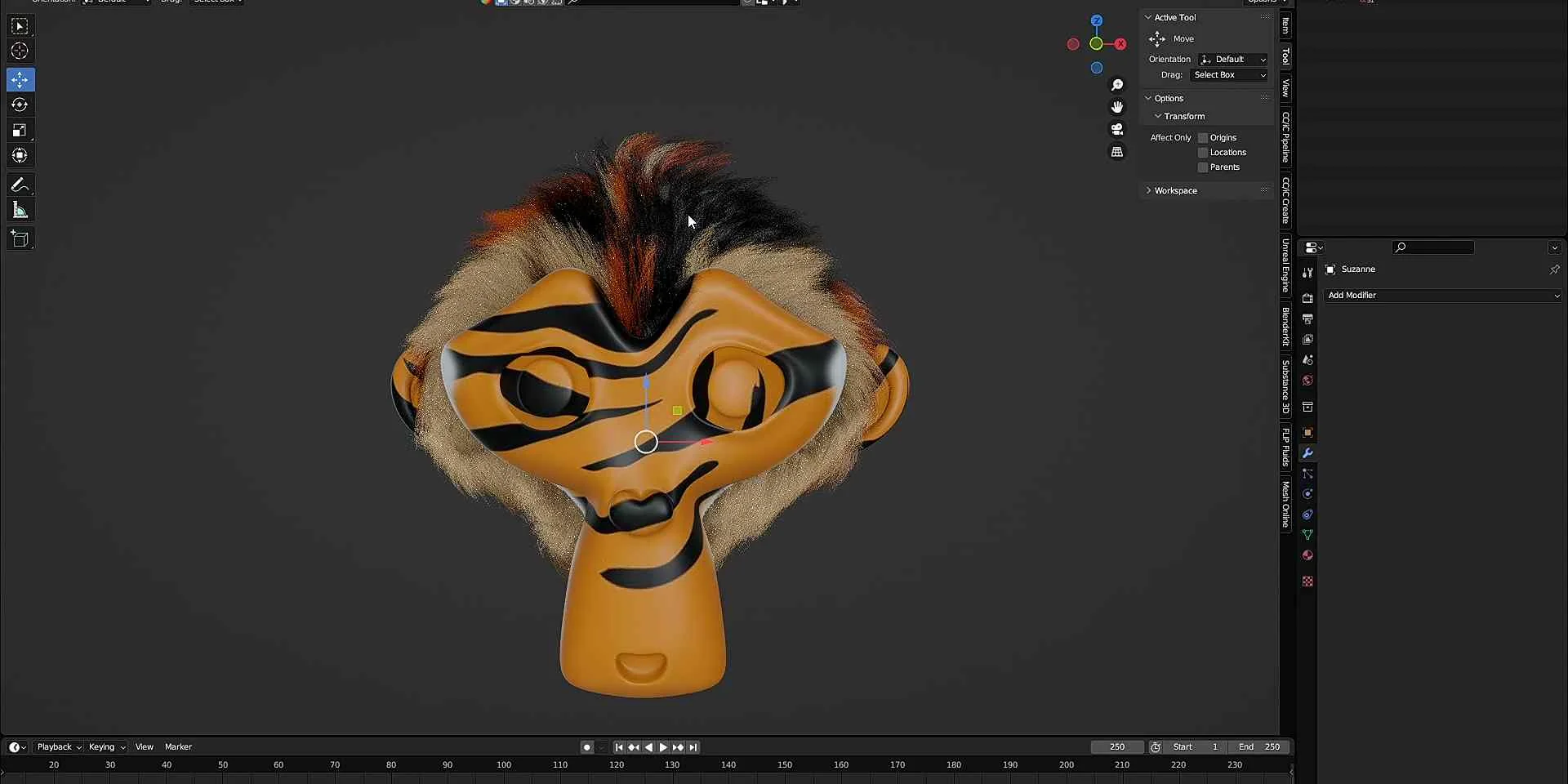Toggle camera view in viewport
This screenshot has height=784, width=1568.
pyautogui.click(x=1116, y=129)
